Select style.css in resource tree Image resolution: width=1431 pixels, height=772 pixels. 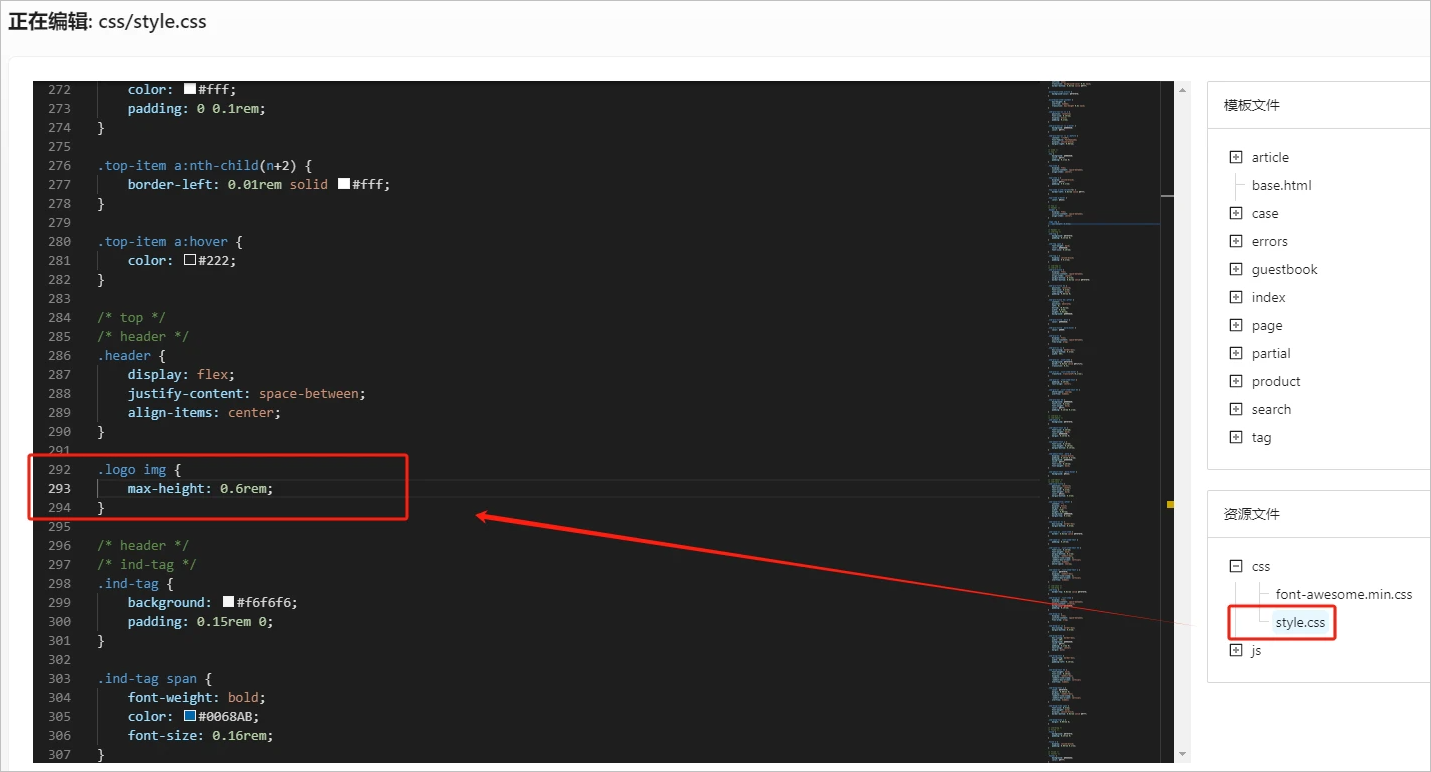1300,622
